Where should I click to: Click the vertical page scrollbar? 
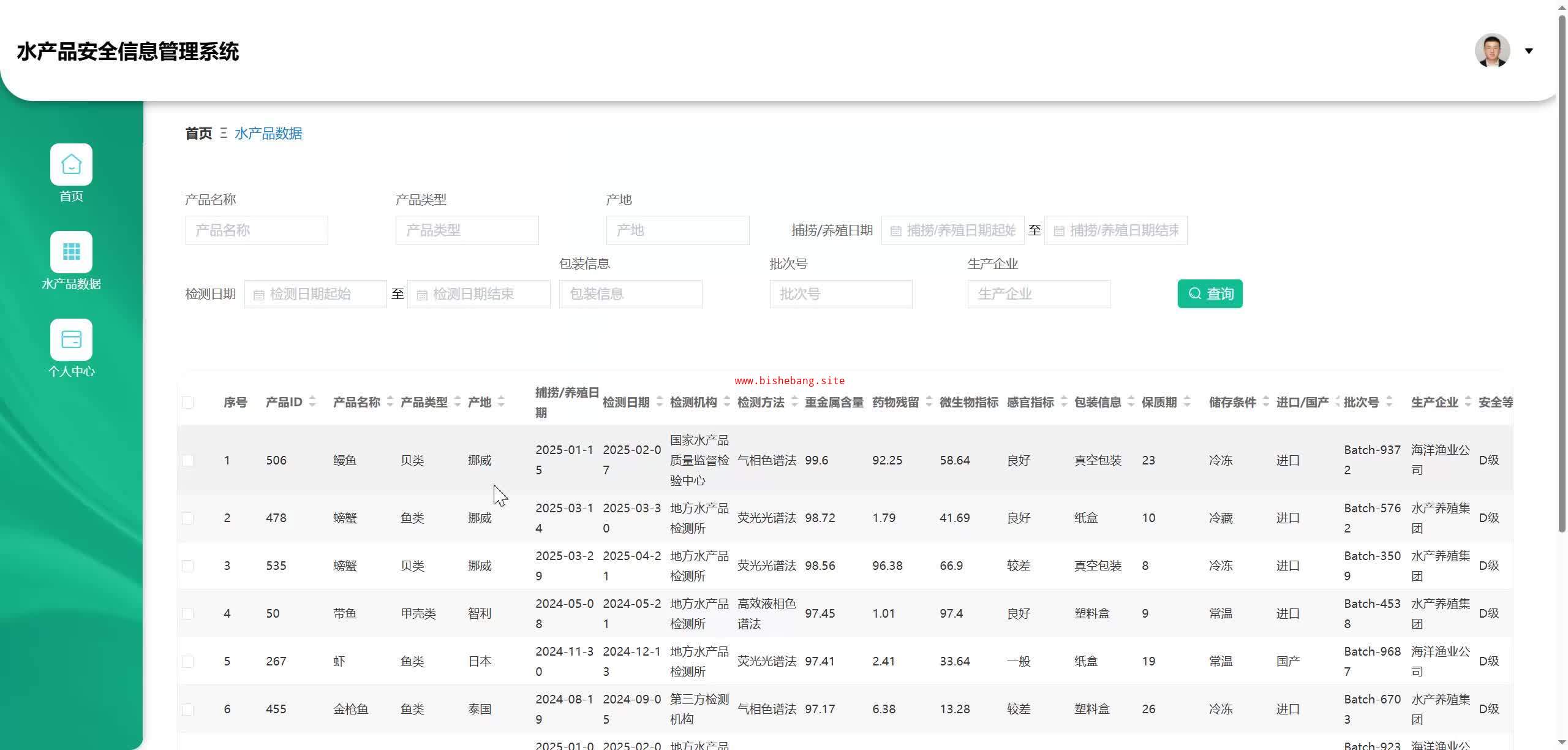(1562, 276)
